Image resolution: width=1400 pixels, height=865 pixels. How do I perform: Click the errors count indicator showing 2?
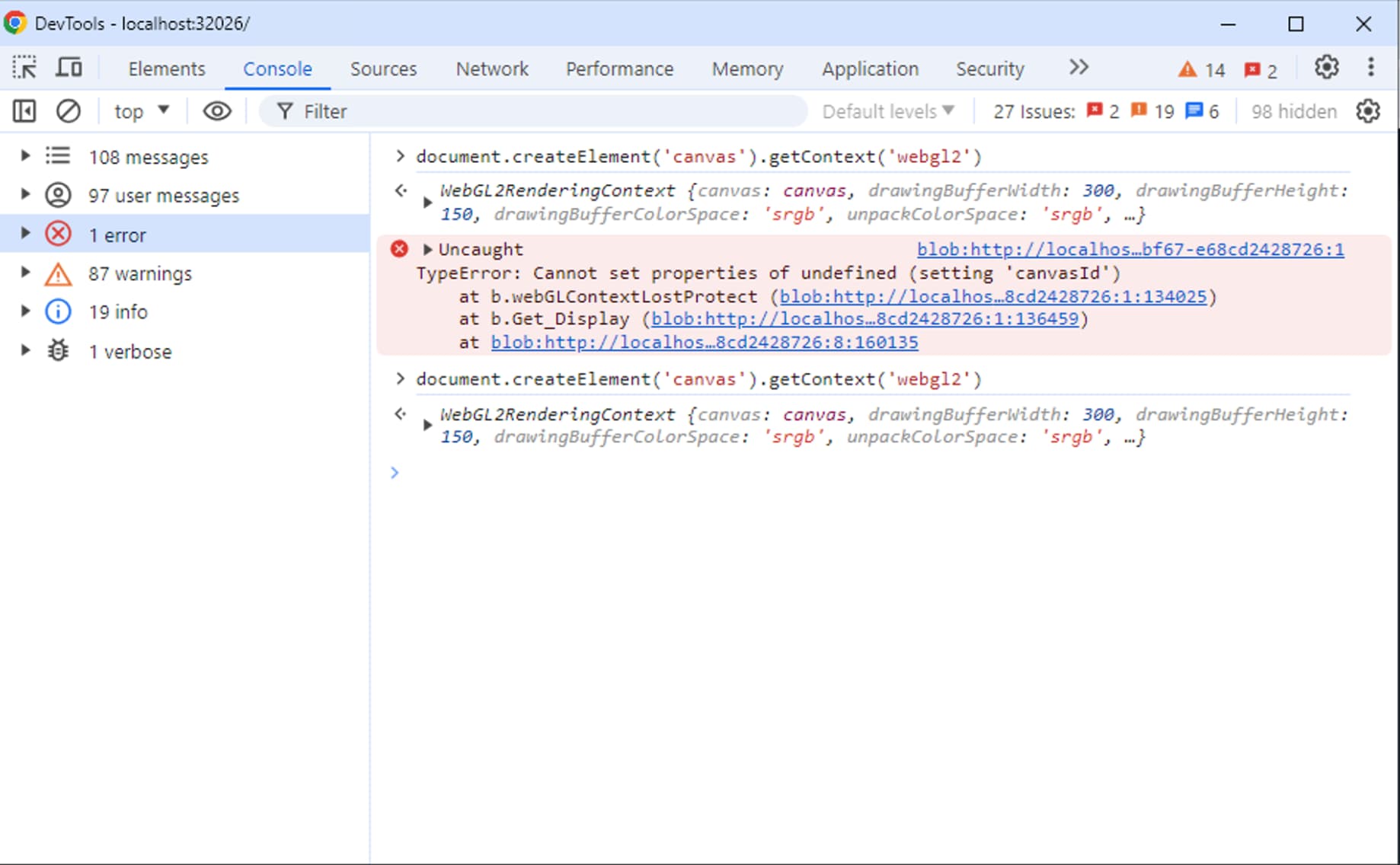coord(1261,70)
